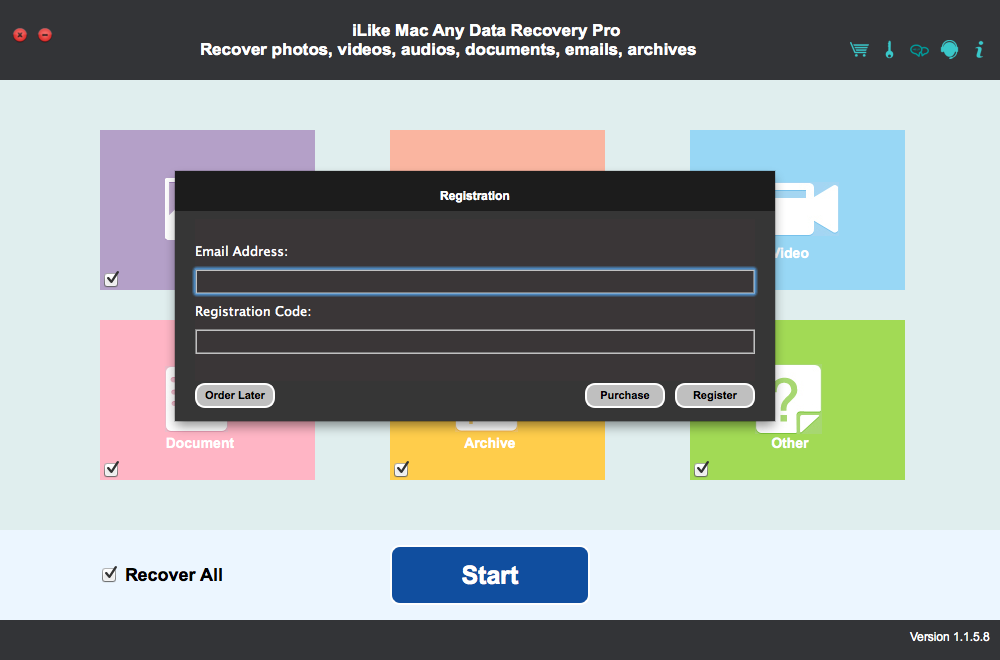Click the Document tile label

pos(200,443)
